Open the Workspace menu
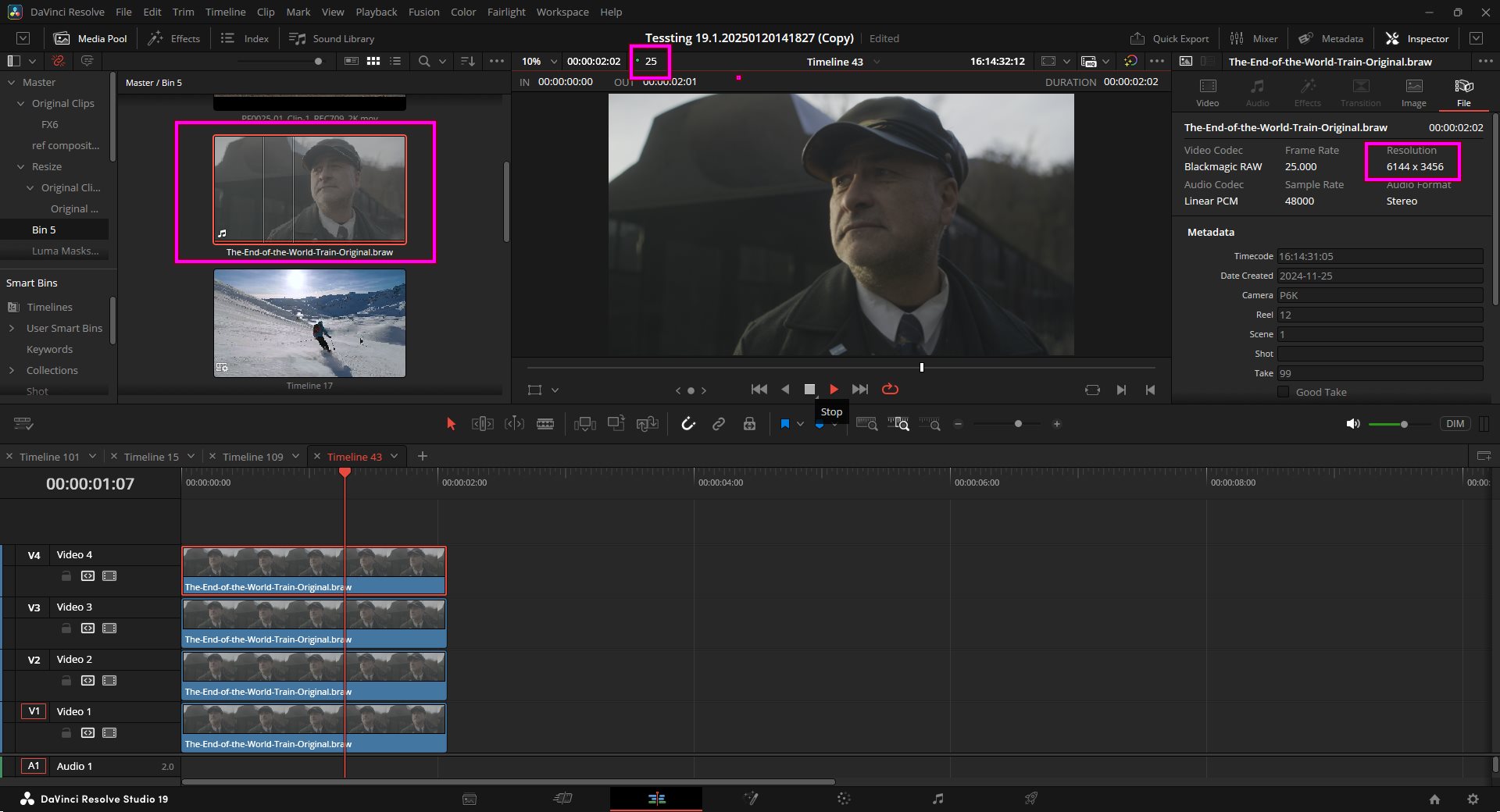 click(x=562, y=12)
